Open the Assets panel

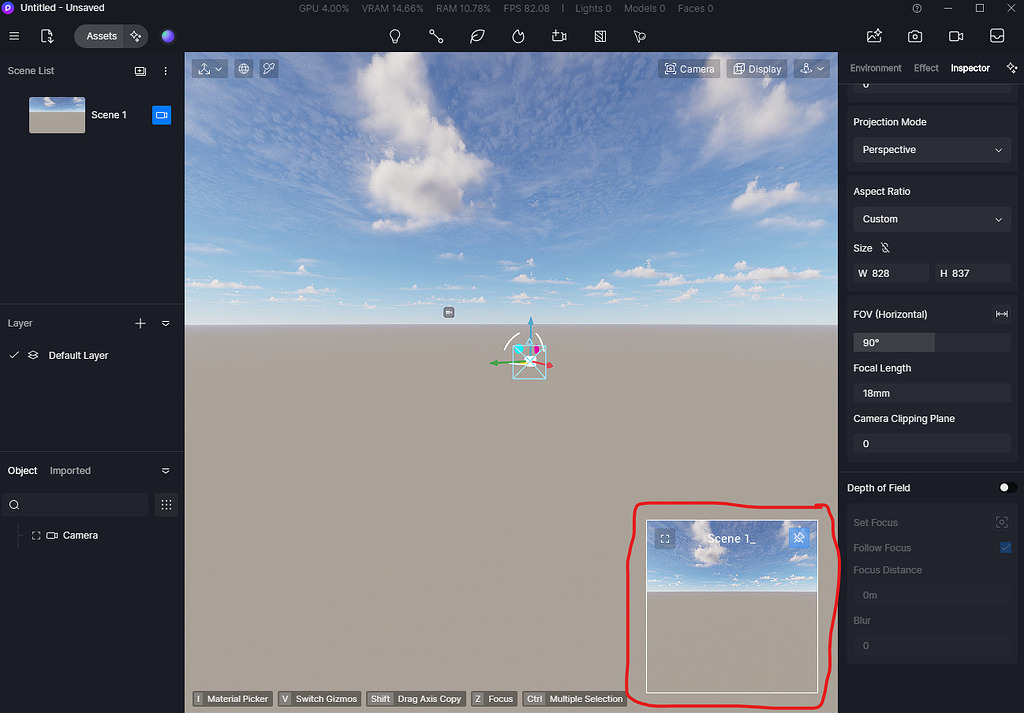(101, 36)
